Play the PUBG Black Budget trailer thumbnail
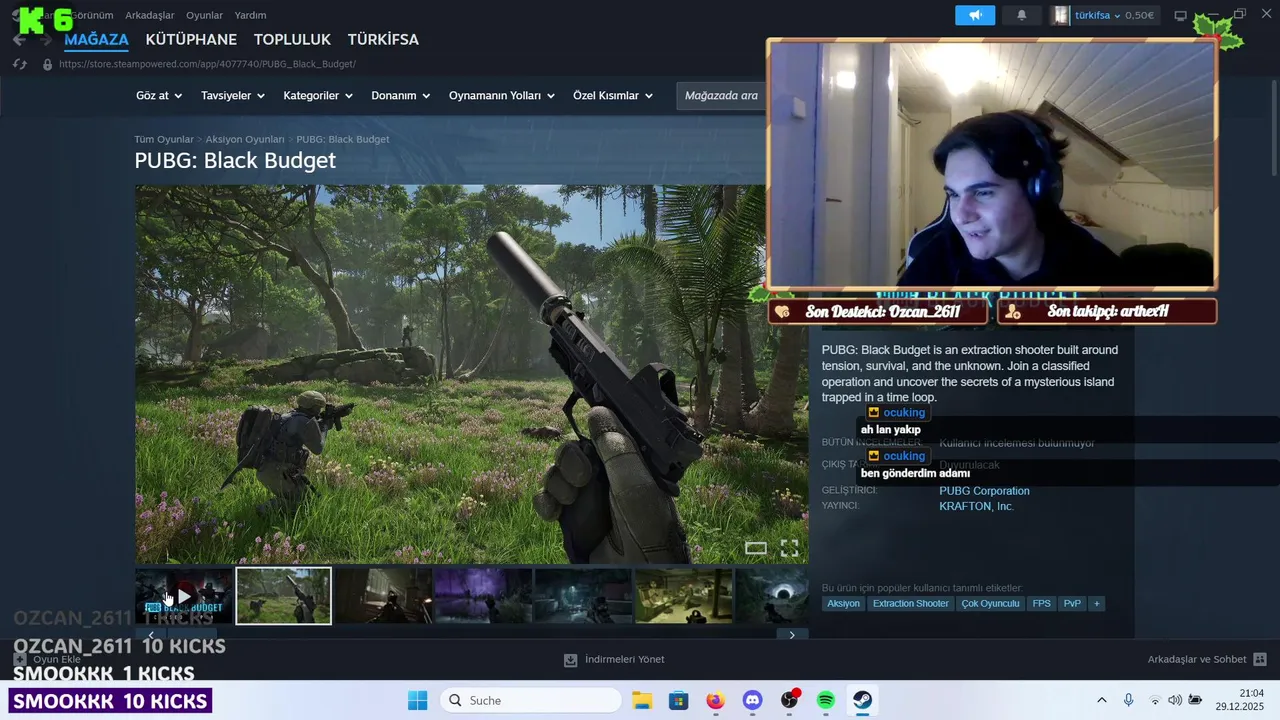Screen dimensions: 1280x720 [x=184, y=596]
